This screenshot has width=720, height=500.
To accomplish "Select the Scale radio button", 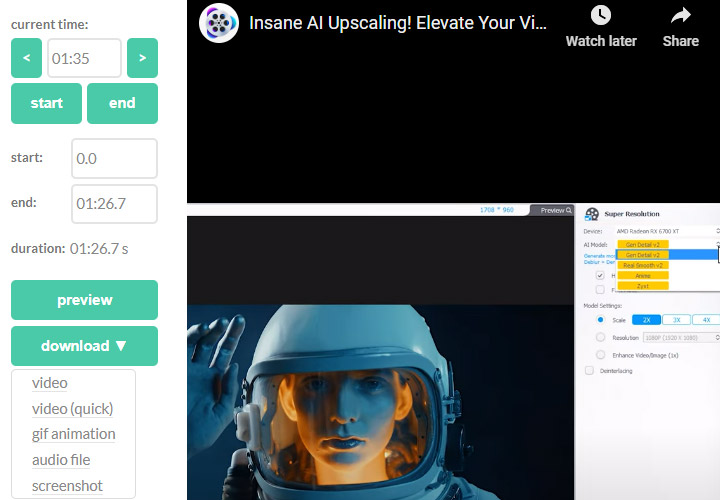I will [x=600, y=320].
